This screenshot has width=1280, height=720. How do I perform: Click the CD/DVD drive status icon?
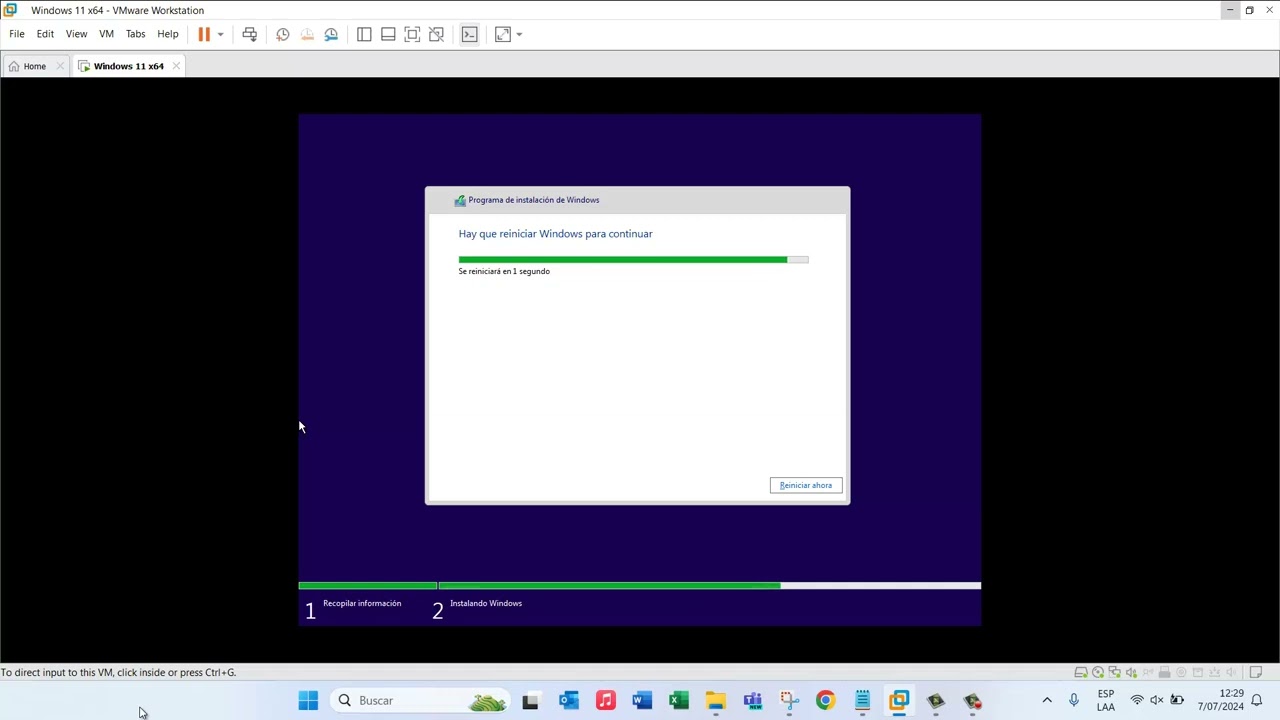pyautogui.click(x=1098, y=672)
